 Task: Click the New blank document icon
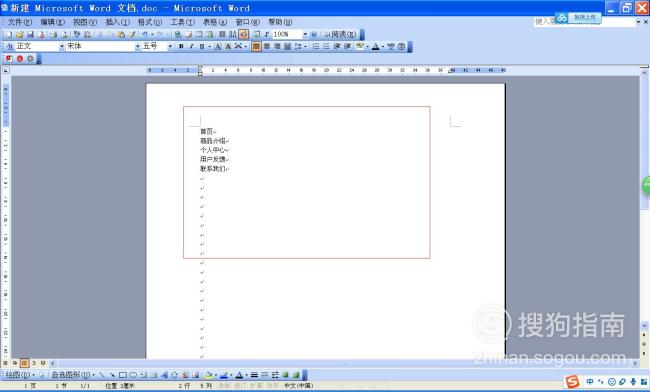(9, 34)
